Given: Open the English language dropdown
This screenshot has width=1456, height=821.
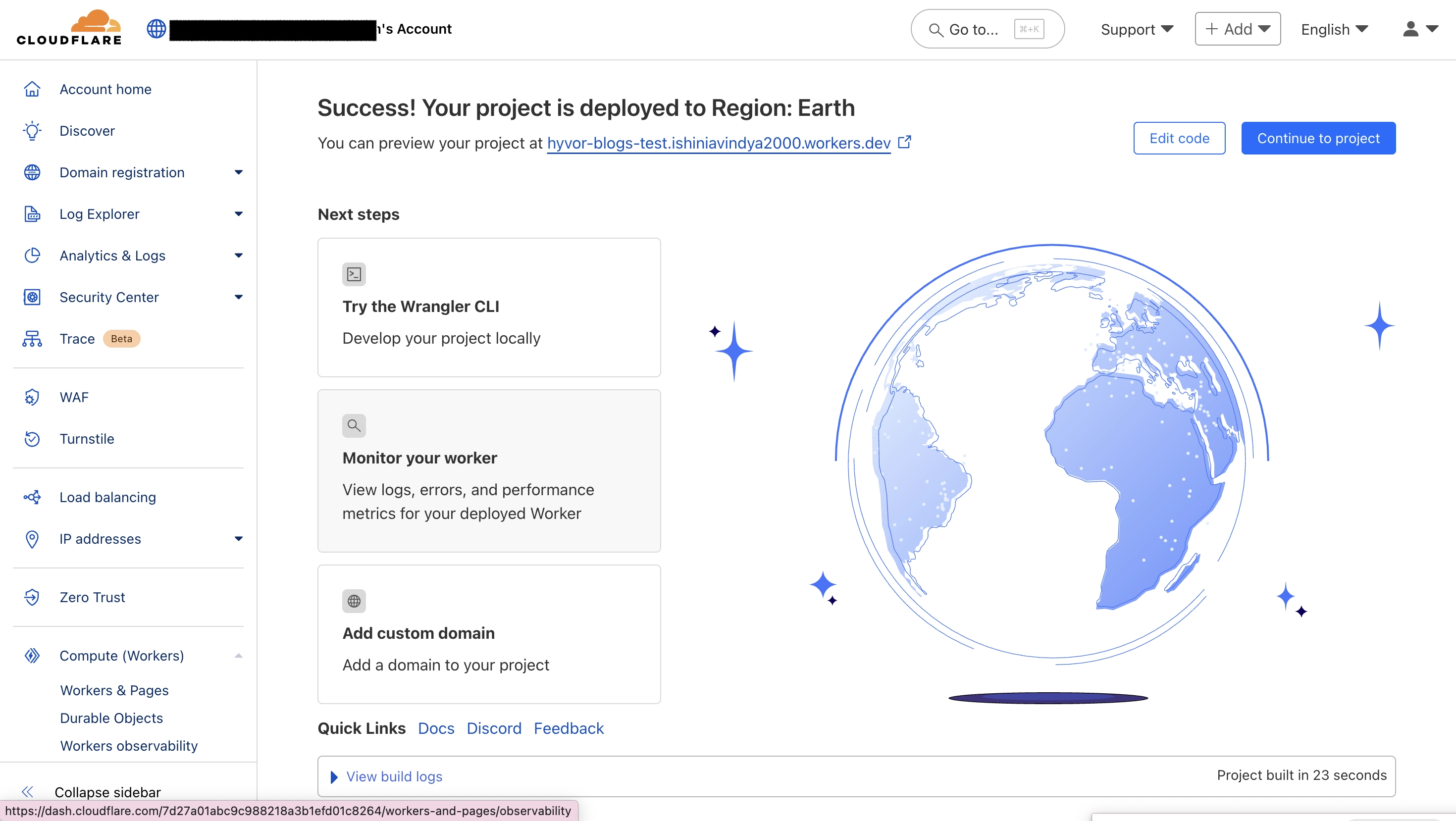Looking at the screenshot, I should click(x=1334, y=29).
